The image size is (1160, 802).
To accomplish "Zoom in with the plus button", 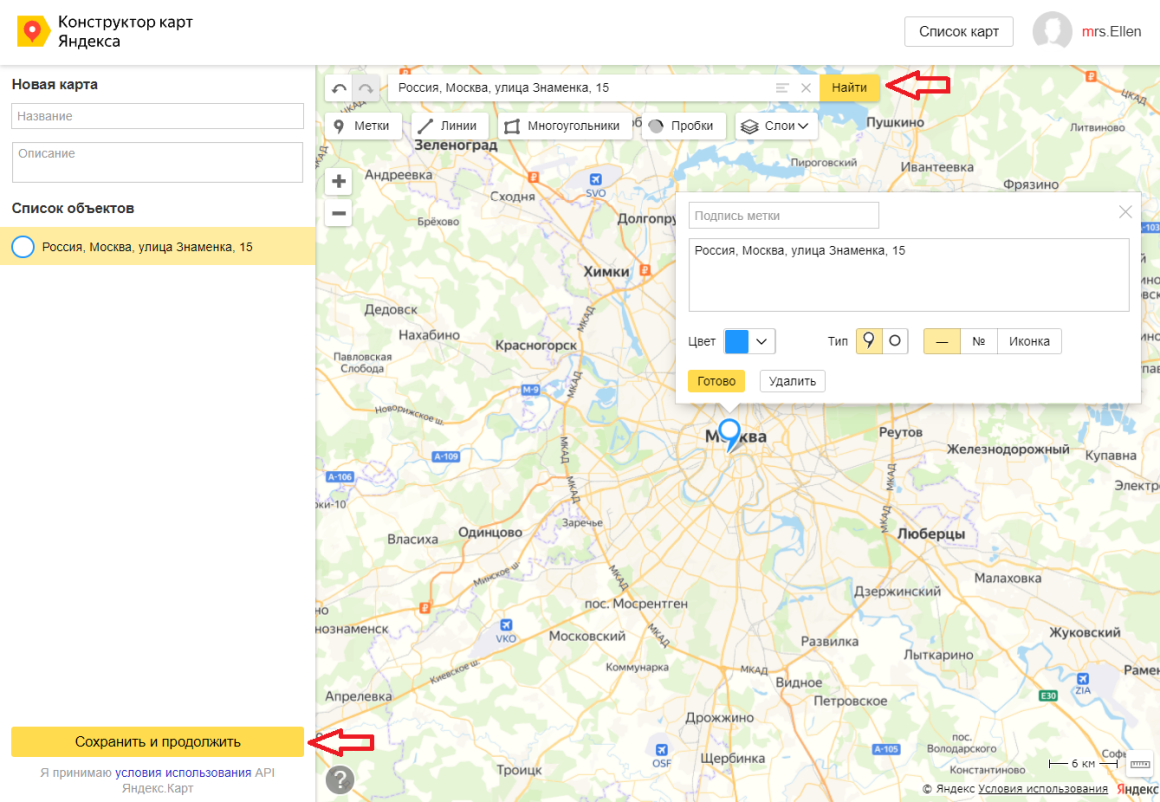I will (339, 181).
